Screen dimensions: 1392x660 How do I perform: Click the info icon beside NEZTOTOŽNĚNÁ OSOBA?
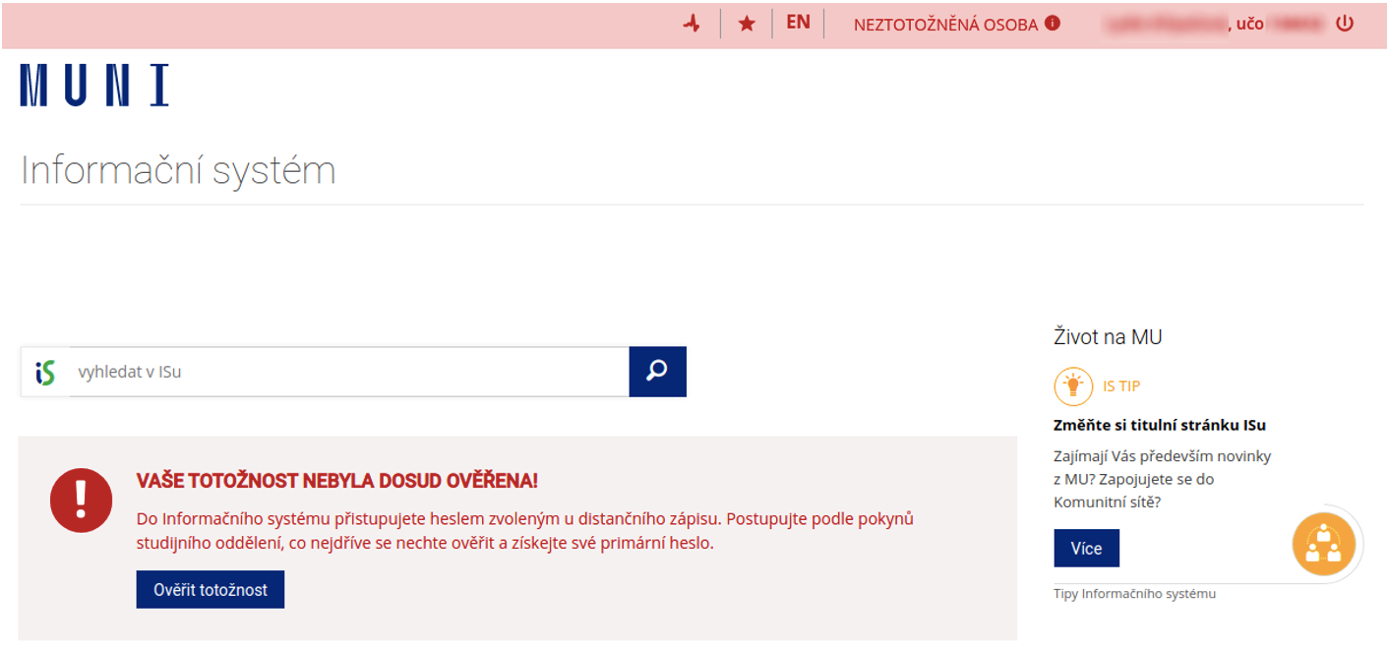point(1052,23)
